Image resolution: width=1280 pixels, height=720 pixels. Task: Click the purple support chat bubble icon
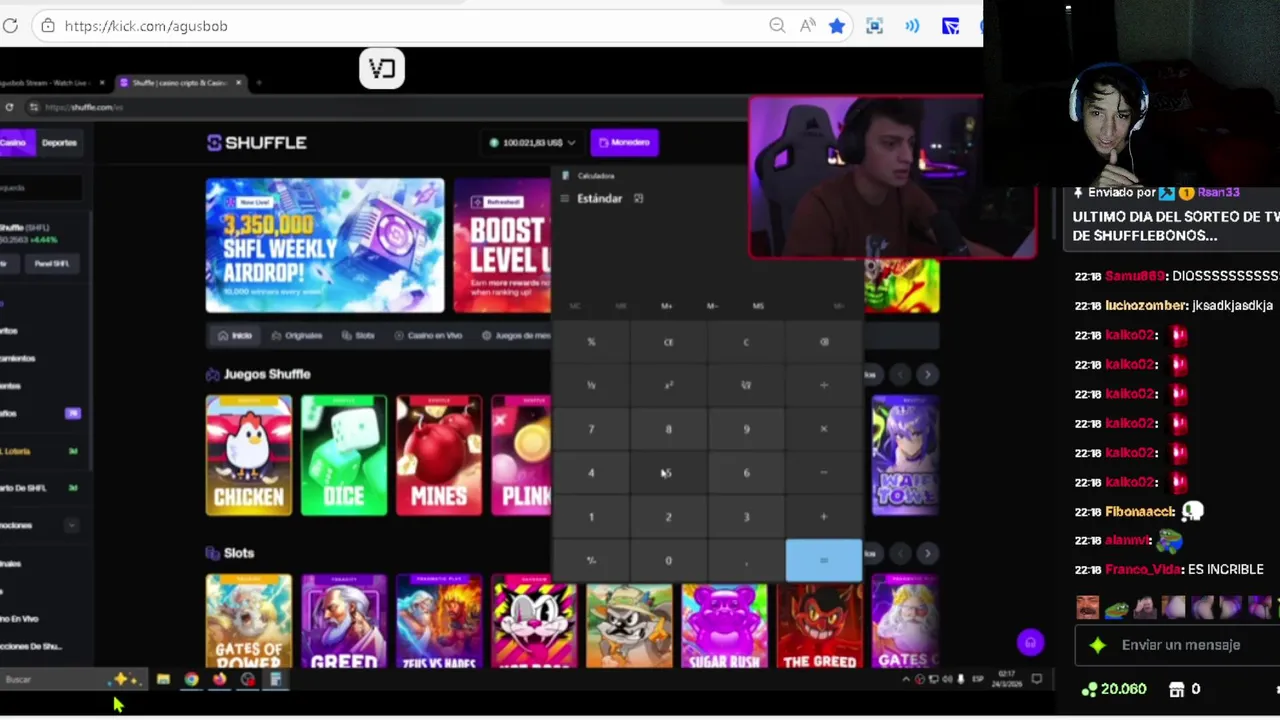[1030, 643]
